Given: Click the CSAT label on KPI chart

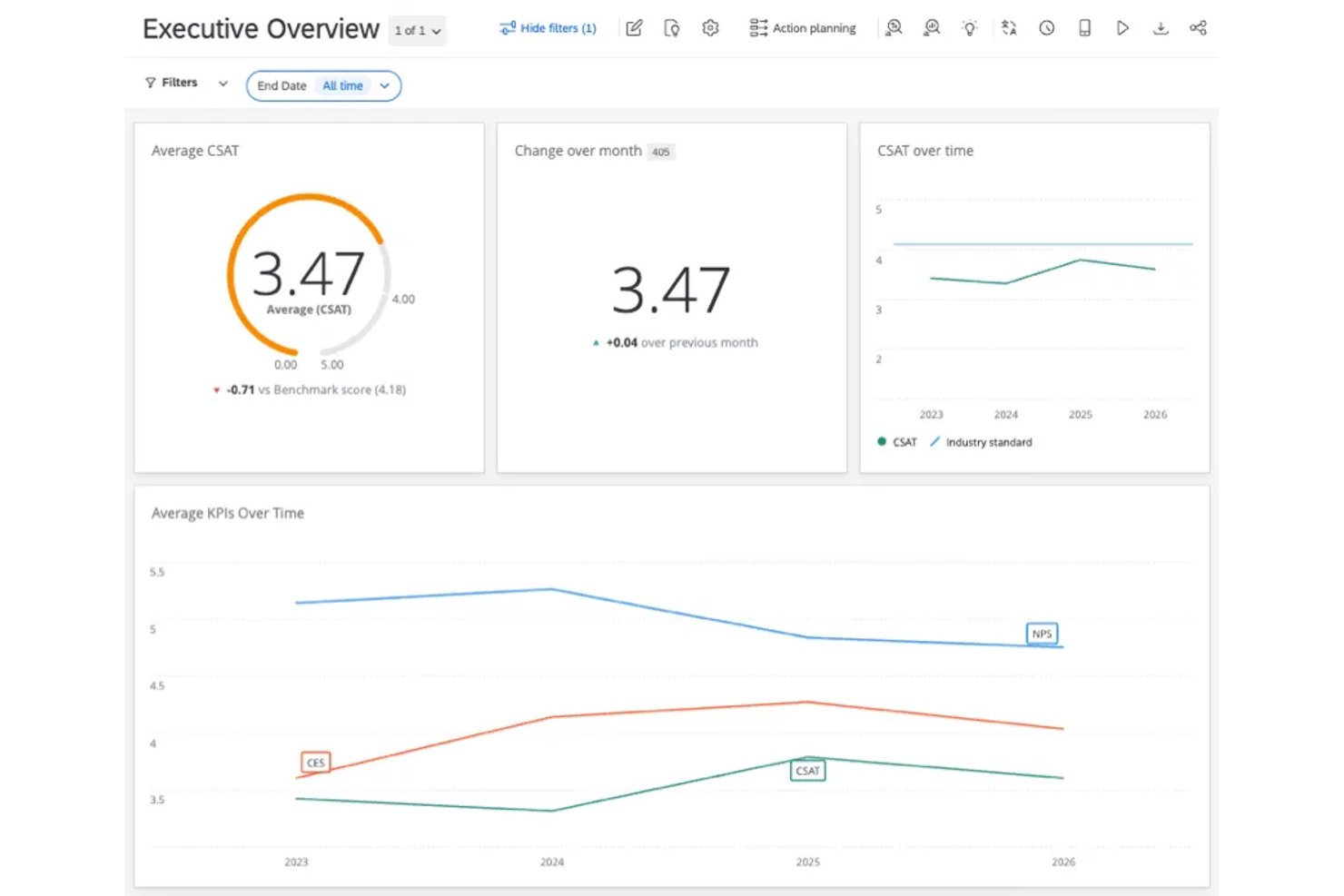Looking at the screenshot, I should [x=807, y=771].
